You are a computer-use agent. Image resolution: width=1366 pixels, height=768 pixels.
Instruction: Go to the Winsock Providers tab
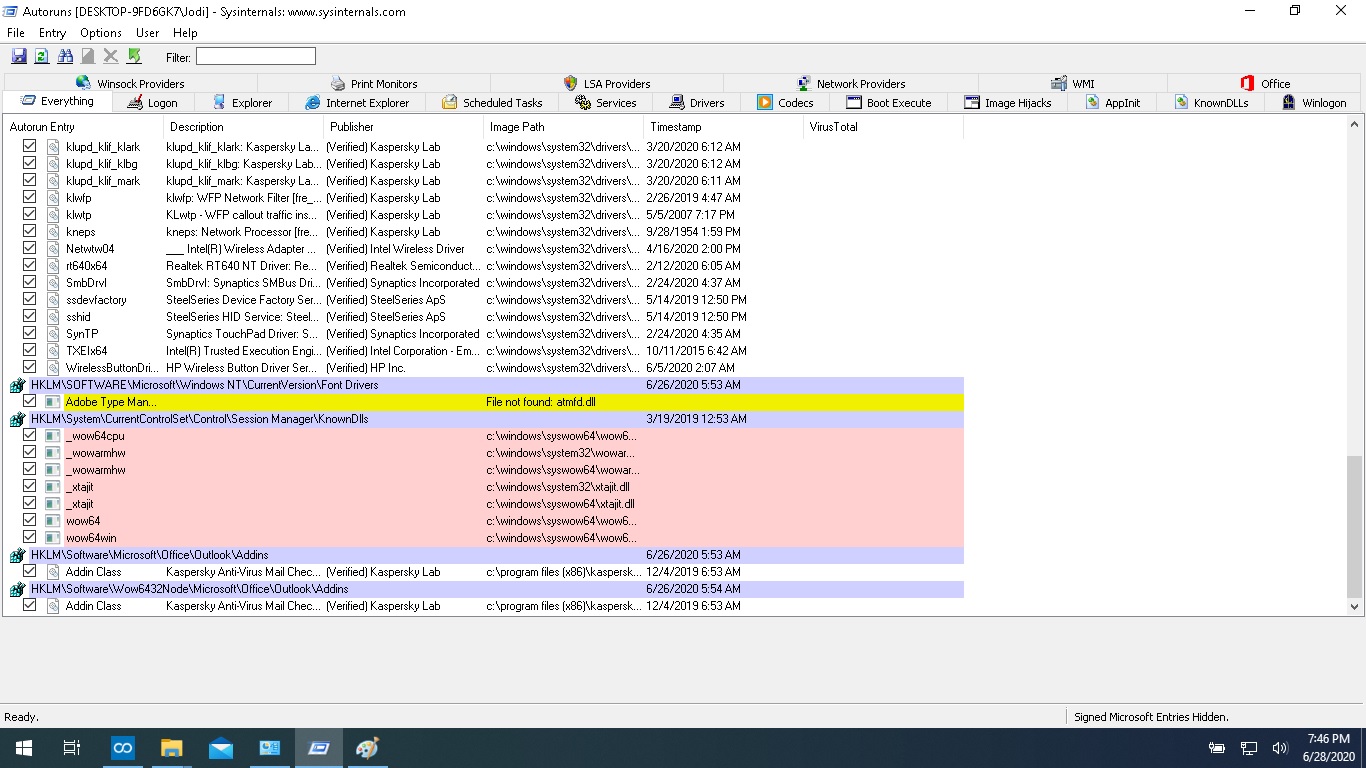[130, 84]
